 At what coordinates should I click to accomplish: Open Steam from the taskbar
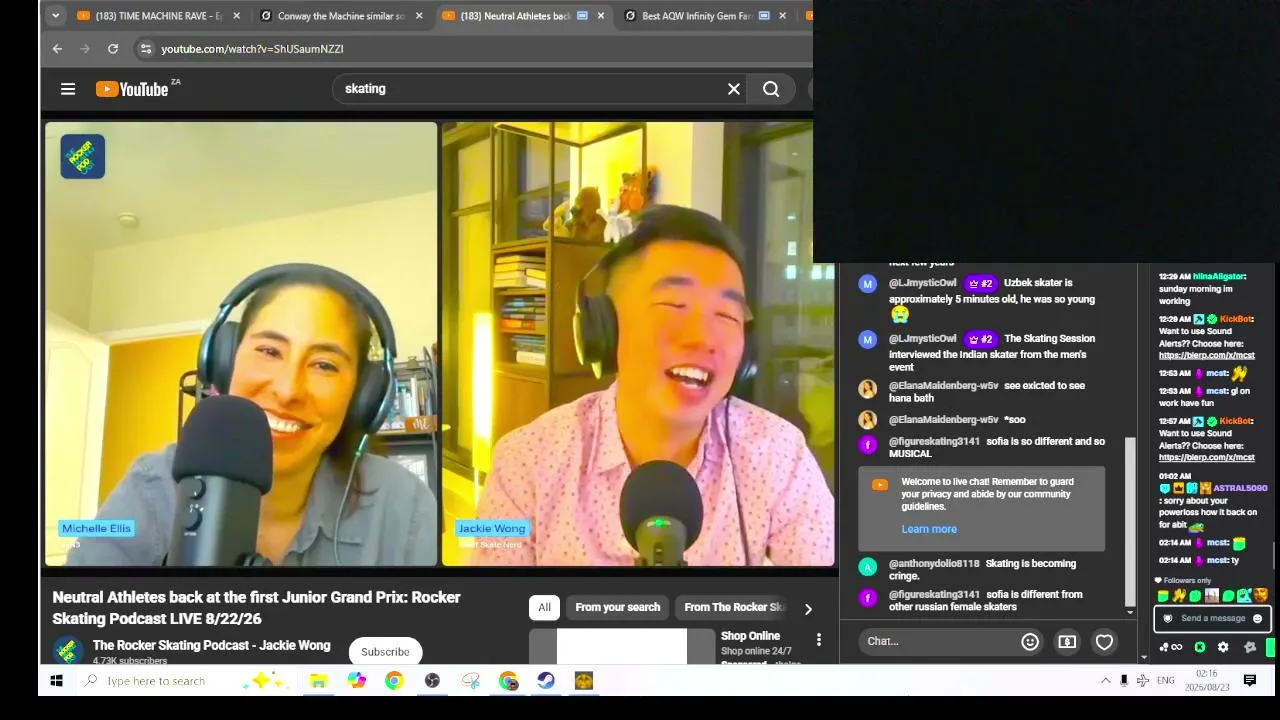(x=546, y=681)
